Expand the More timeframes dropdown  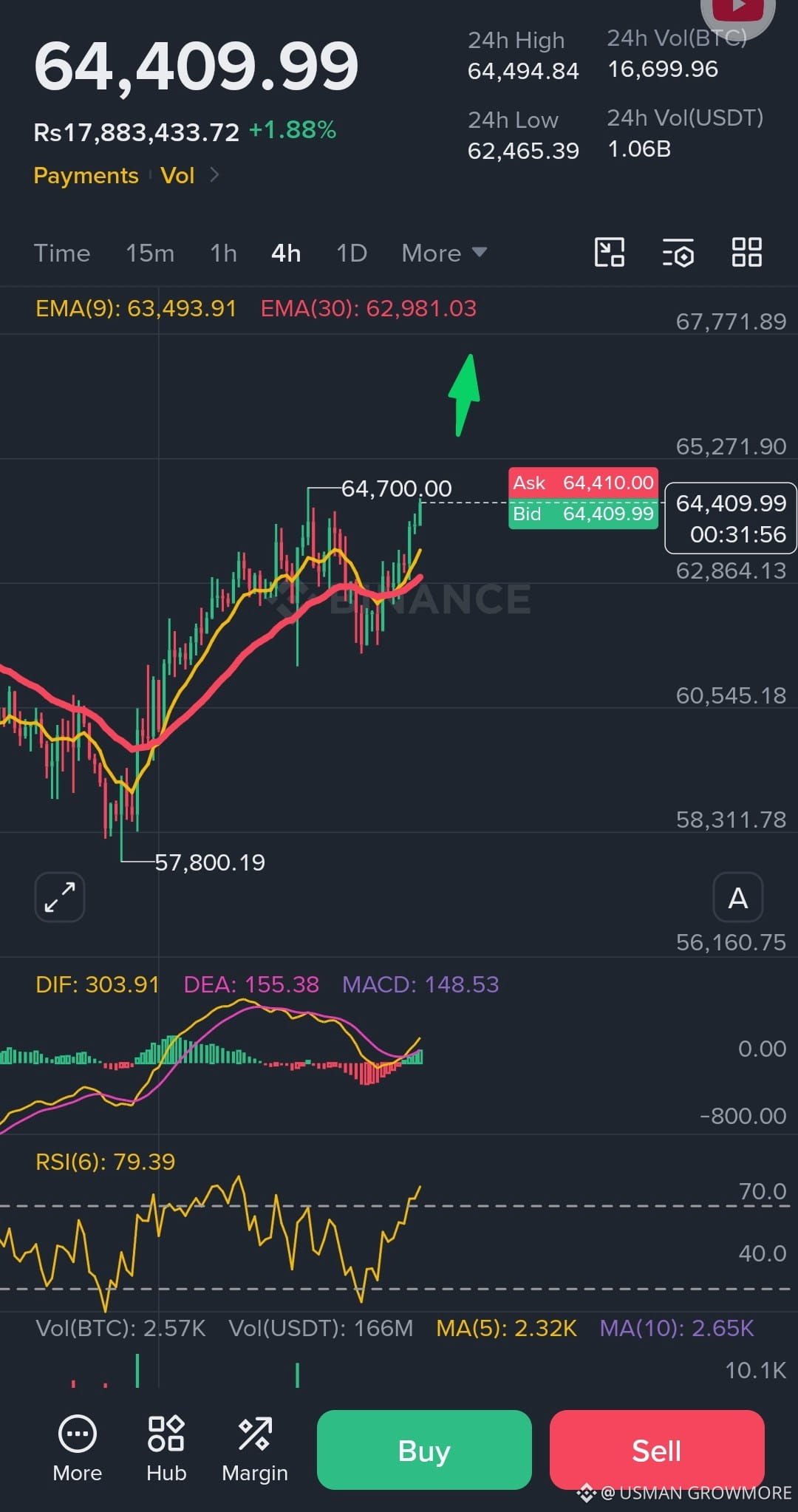click(x=444, y=253)
